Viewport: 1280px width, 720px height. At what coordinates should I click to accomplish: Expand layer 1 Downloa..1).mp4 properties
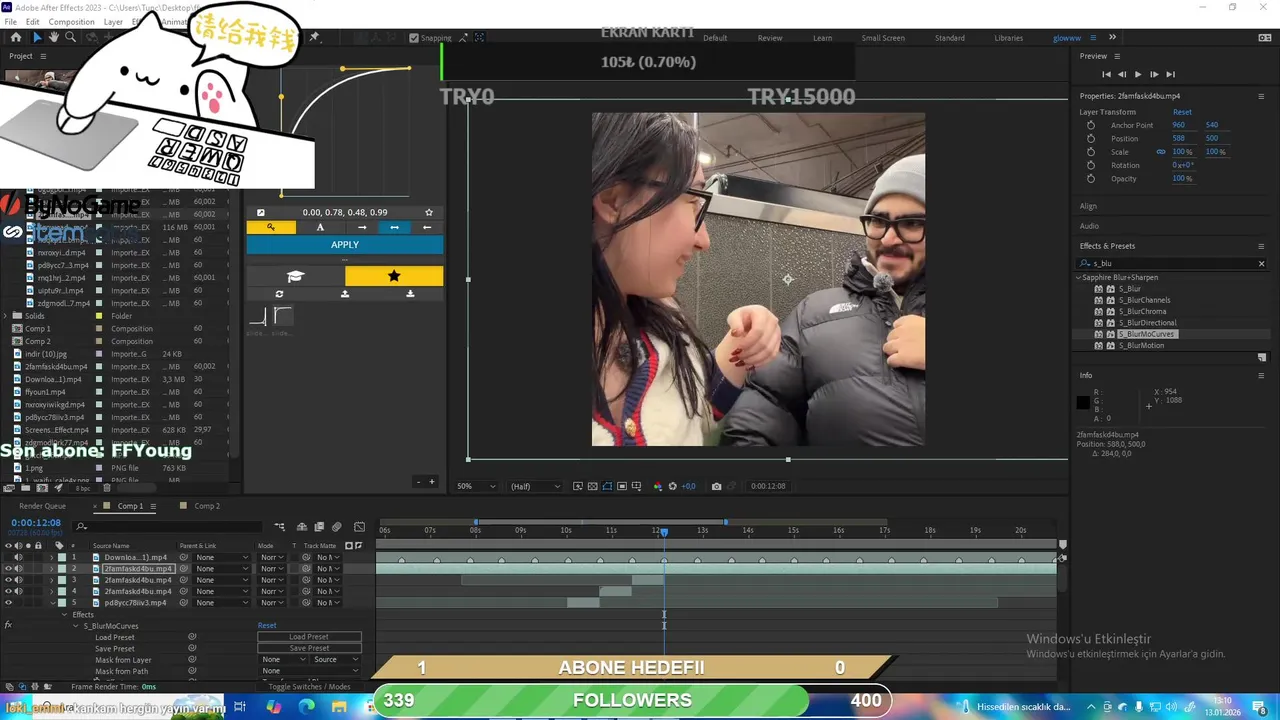point(52,557)
